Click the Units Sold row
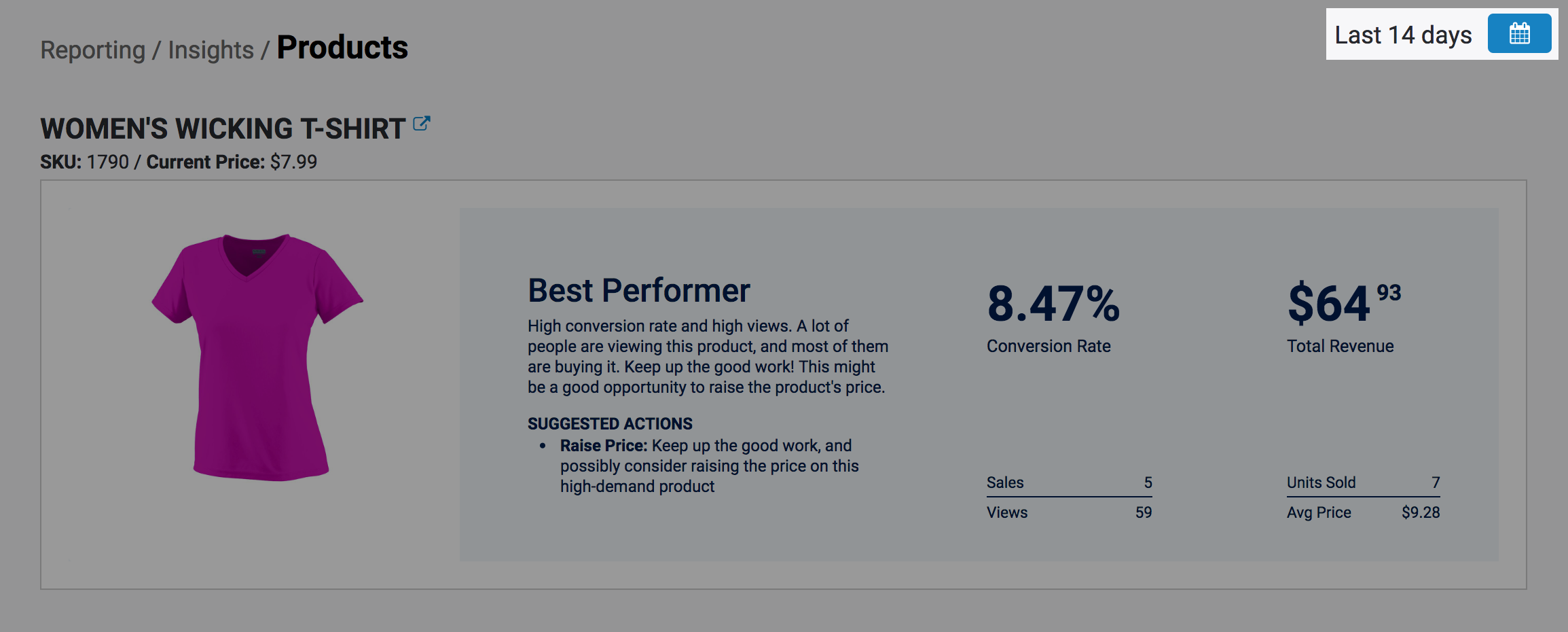The height and width of the screenshot is (632, 1568). 1363,482
